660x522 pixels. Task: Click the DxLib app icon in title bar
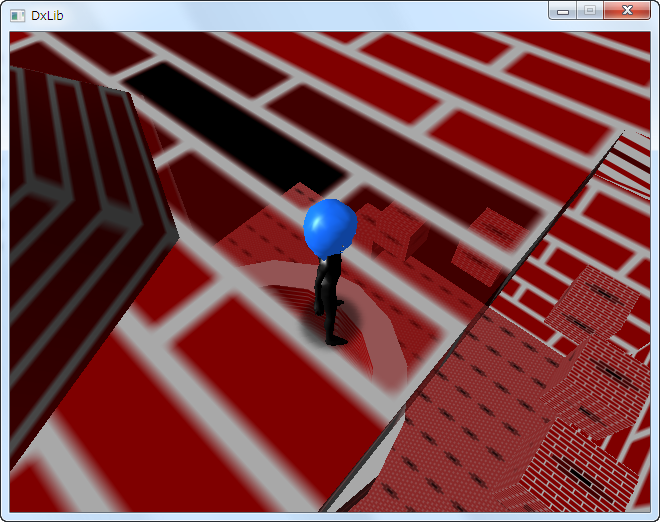click(x=17, y=15)
